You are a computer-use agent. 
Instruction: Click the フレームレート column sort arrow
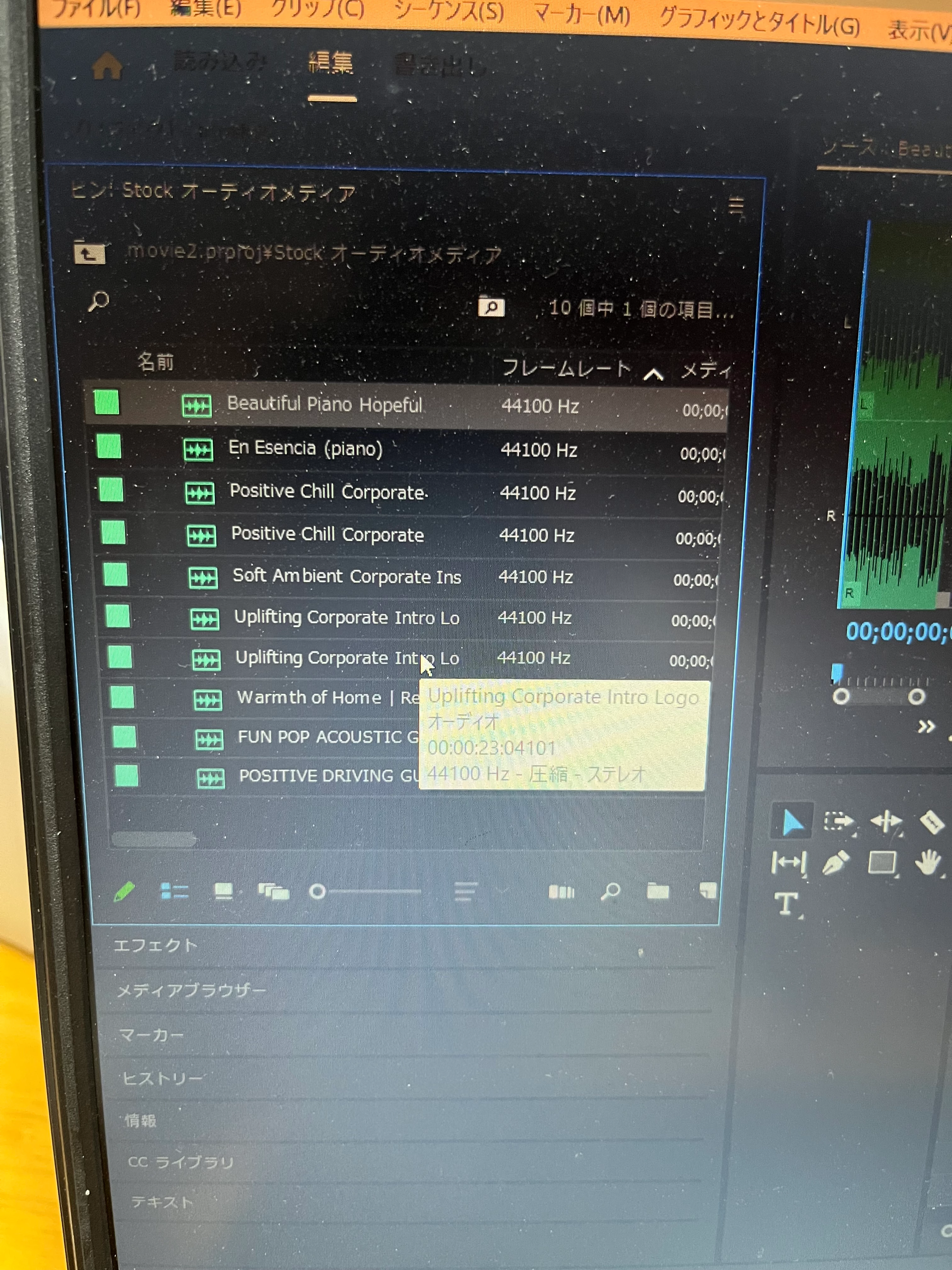[x=654, y=375]
